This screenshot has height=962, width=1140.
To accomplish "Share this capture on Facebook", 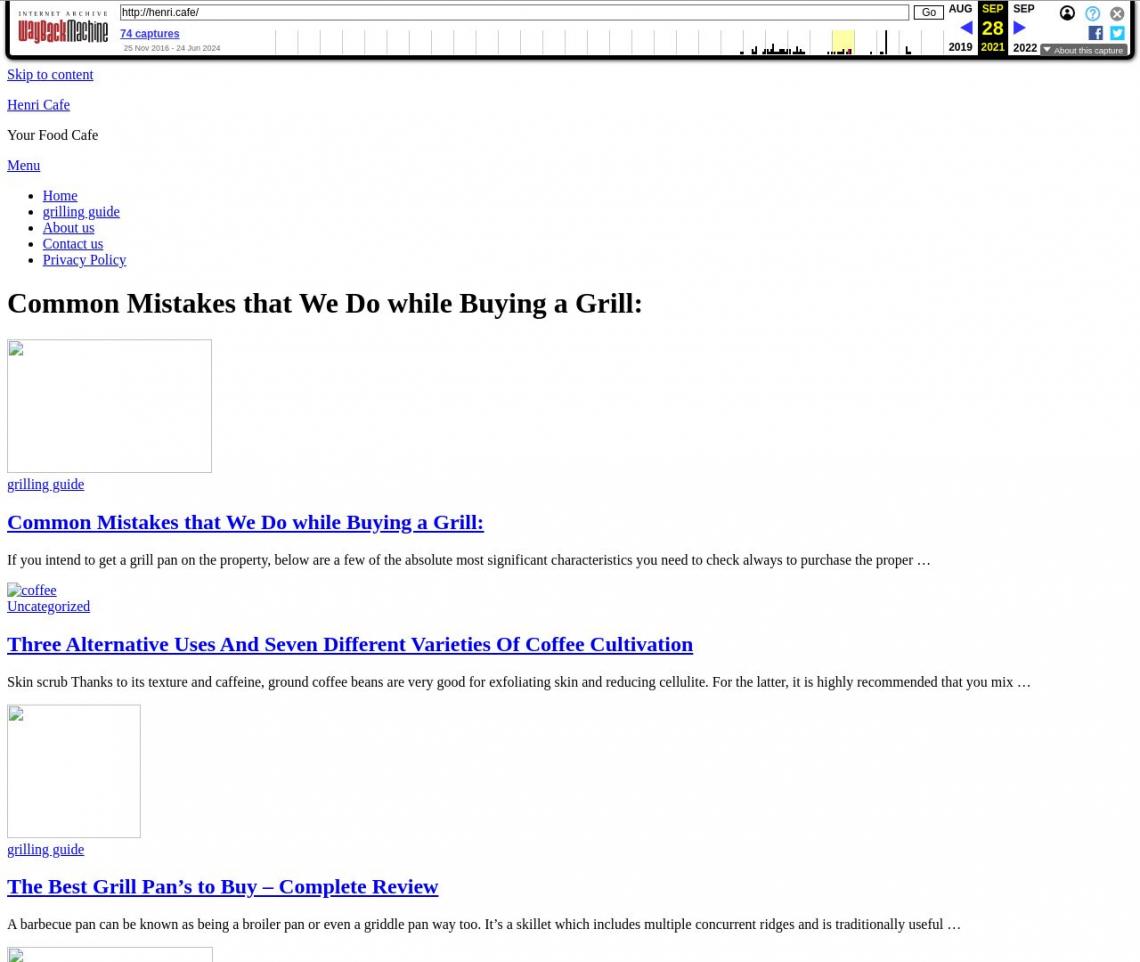I will point(1095,33).
